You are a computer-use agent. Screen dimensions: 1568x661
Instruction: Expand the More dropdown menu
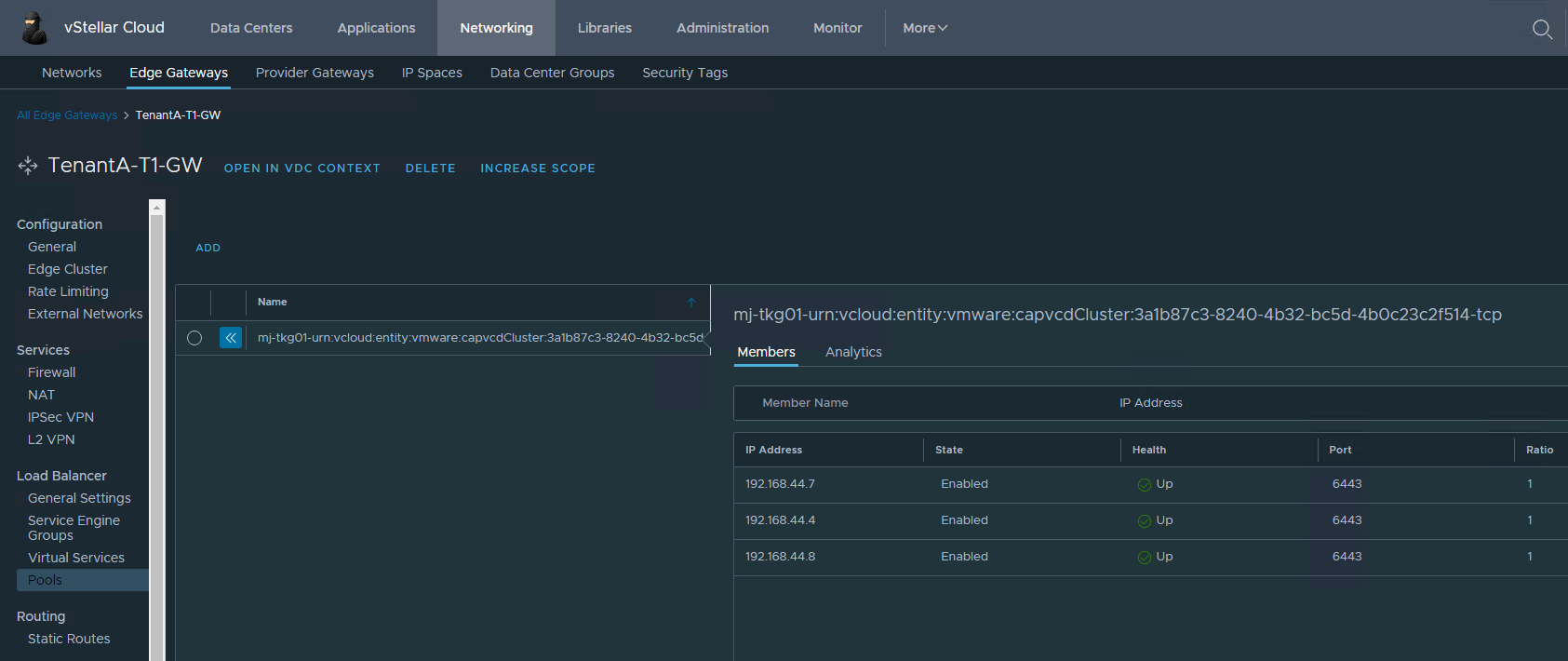(924, 28)
